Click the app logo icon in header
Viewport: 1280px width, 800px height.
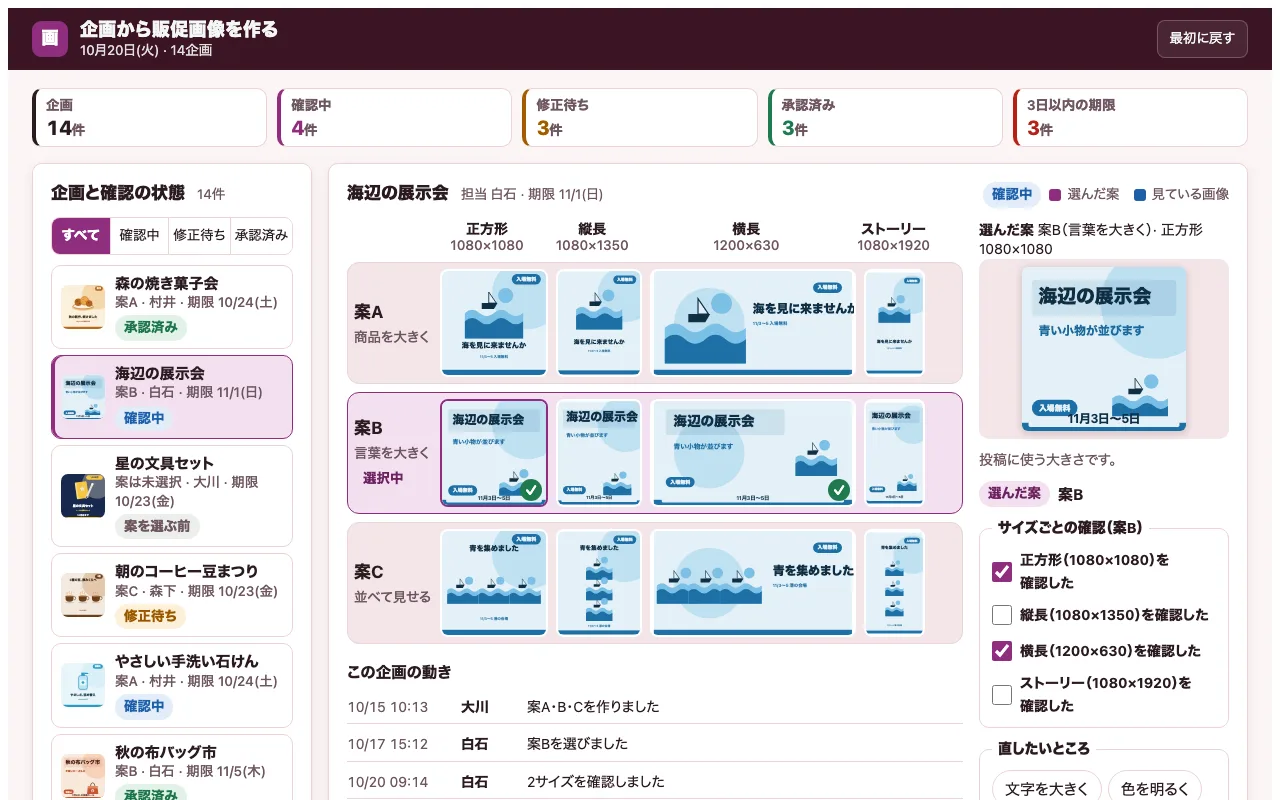(50, 39)
